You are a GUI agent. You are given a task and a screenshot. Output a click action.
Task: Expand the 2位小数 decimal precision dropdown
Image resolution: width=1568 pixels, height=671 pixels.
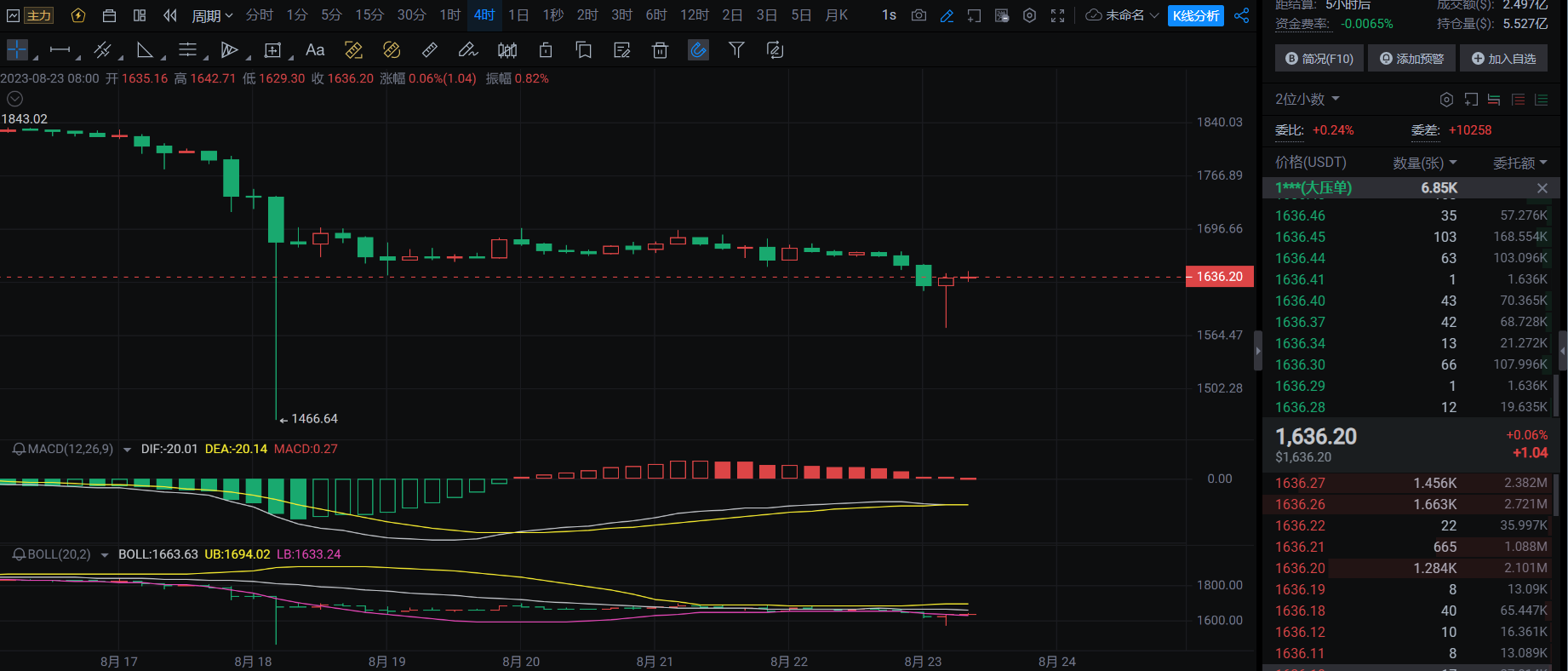[1307, 100]
